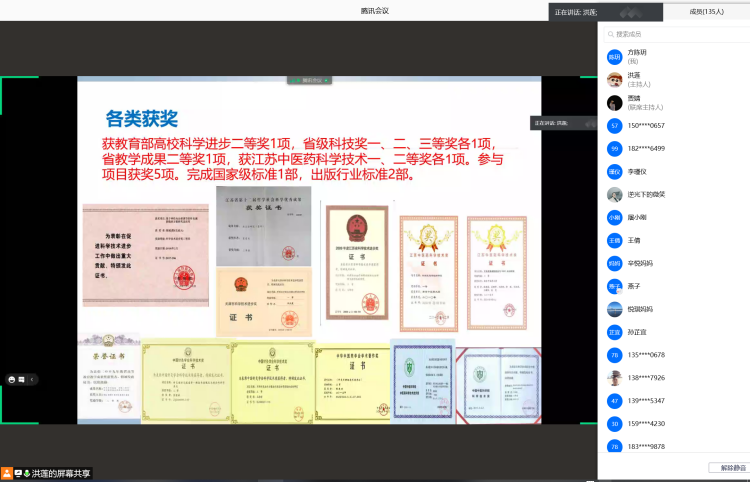Select member name 悦琪妈妈
This screenshot has height=482, width=750.
[x=640, y=309]
